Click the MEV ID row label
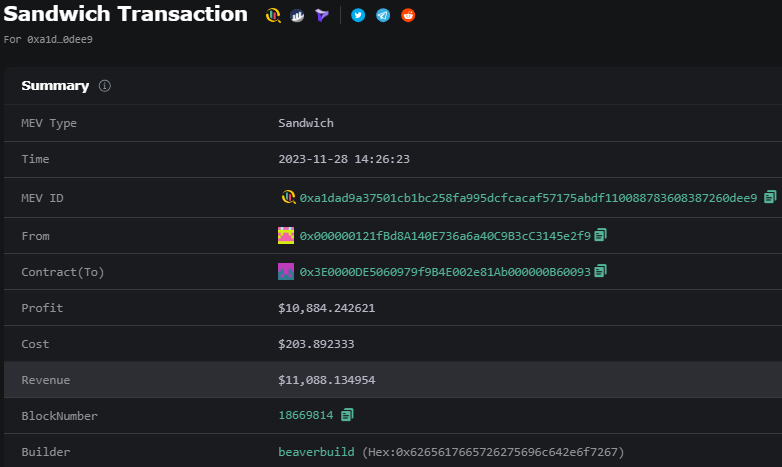782x467 pixels. (x=42, y=198)
